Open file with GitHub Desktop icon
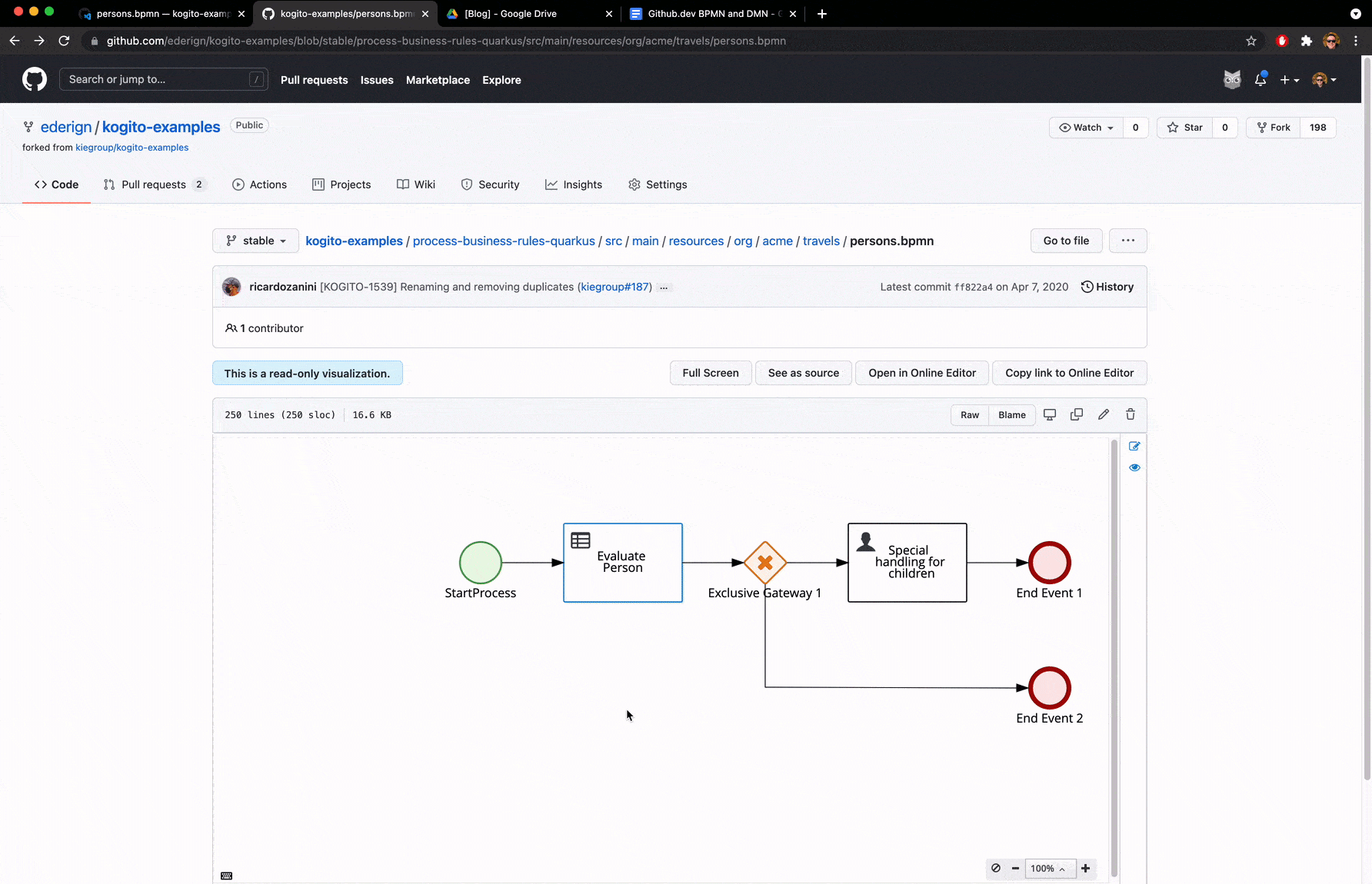The width and height of the screenshot is (1372, 884). pos(1050,414)
